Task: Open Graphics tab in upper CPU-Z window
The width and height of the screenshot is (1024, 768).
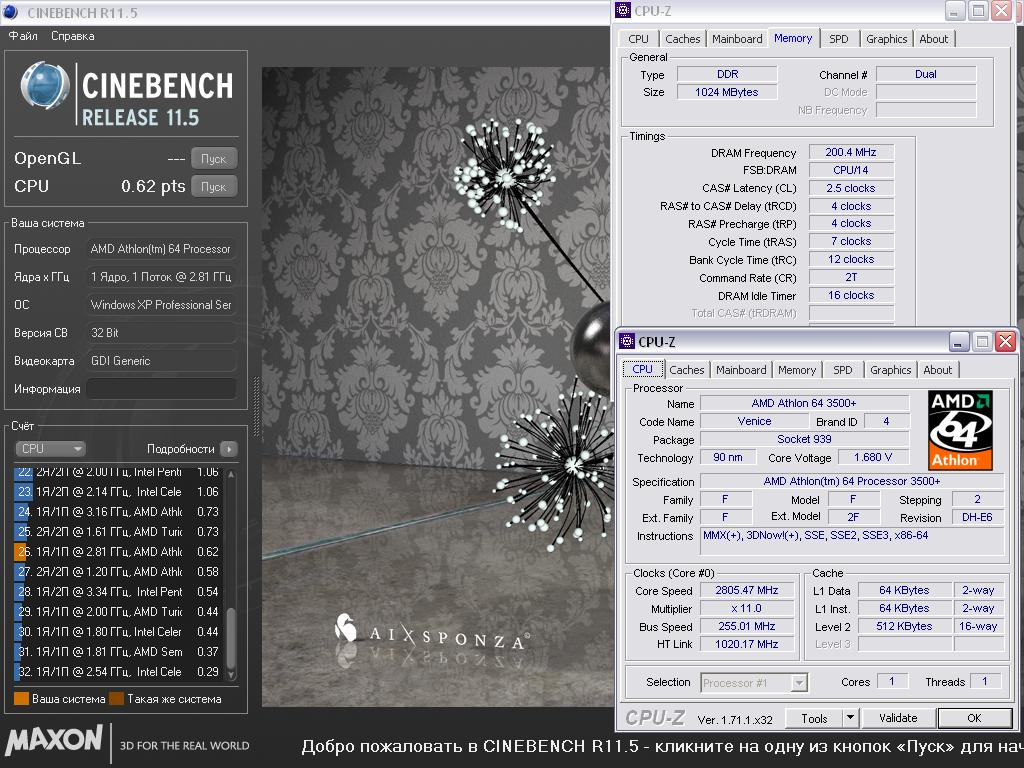Action: 886,39
